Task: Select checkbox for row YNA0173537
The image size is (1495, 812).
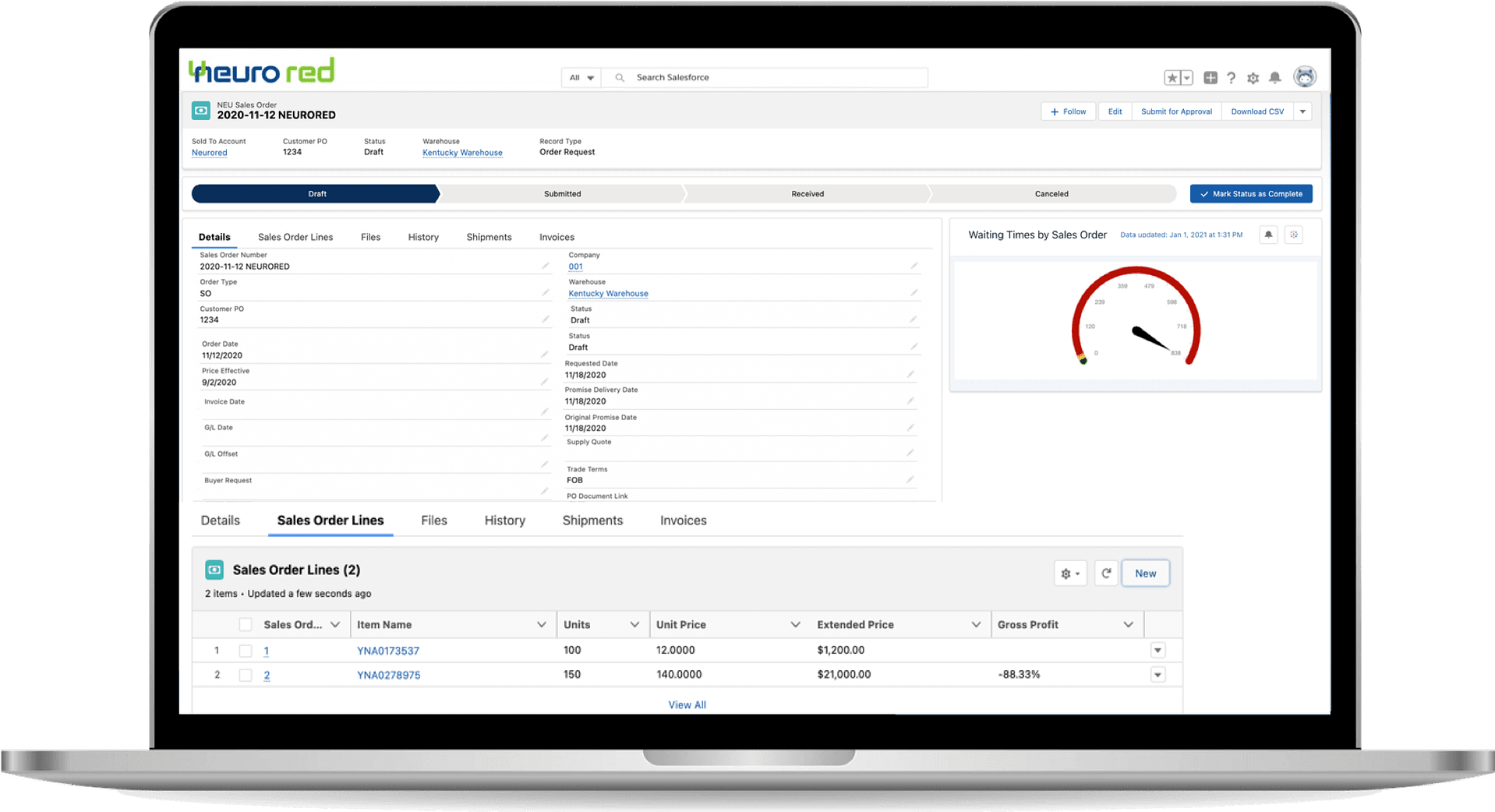Action: point(246,651)
